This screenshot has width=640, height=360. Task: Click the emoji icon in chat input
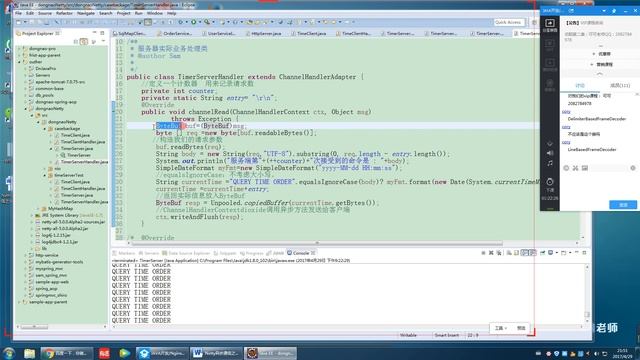(566, 168)
